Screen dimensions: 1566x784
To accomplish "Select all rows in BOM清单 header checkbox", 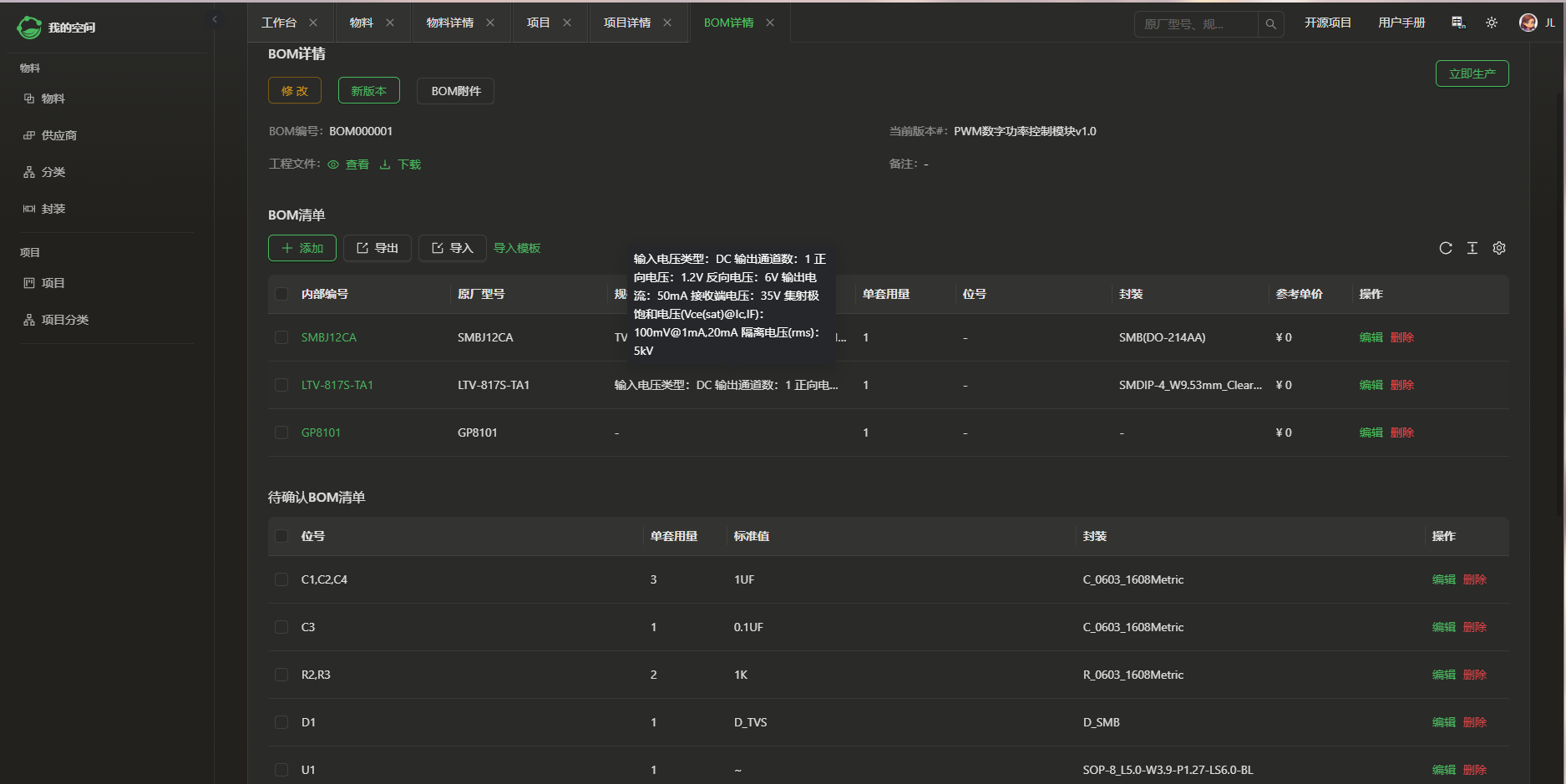I will 281,294.
